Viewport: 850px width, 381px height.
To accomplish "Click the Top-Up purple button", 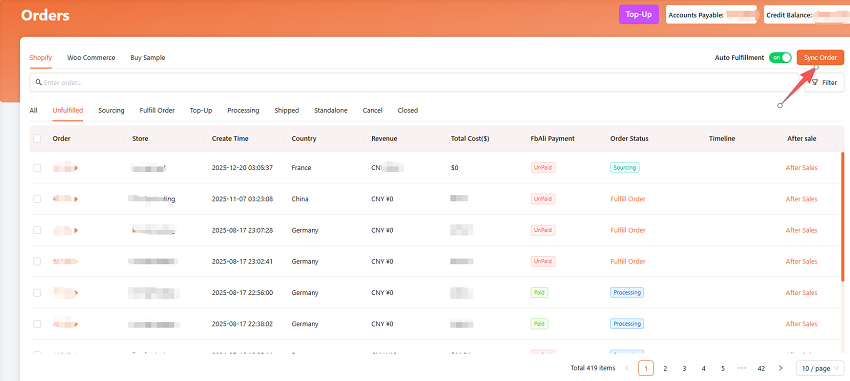I will coord(639,15).
